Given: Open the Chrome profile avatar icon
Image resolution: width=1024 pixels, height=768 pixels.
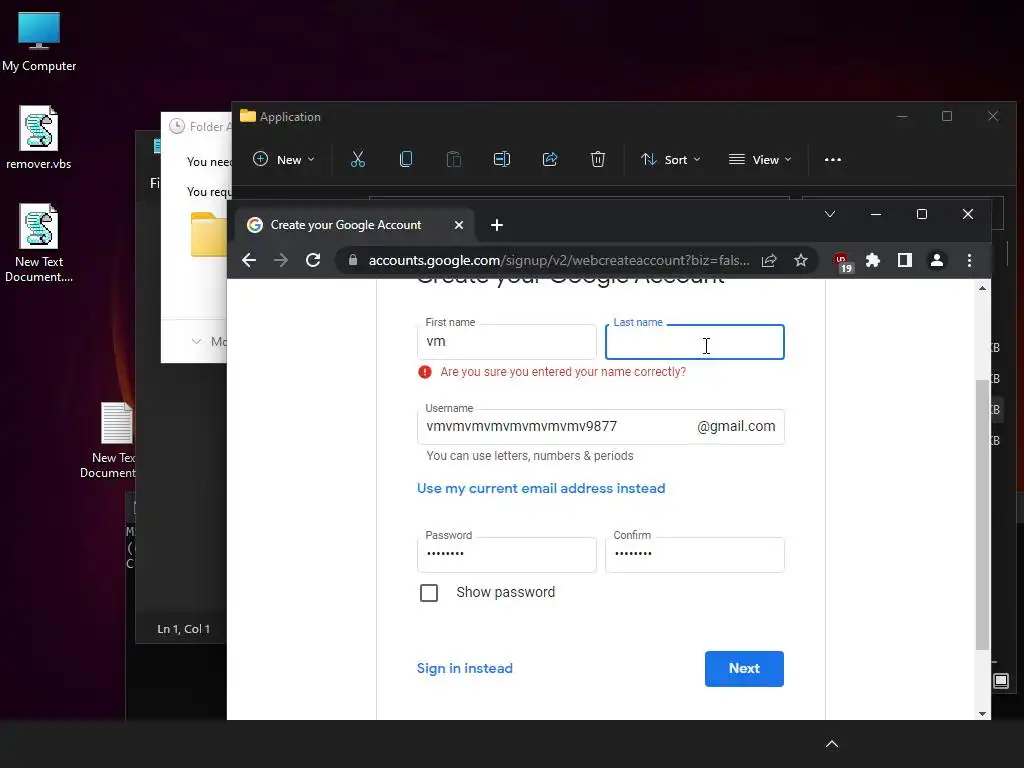Looking at the screenshot, I should click(x=936, y=261).
